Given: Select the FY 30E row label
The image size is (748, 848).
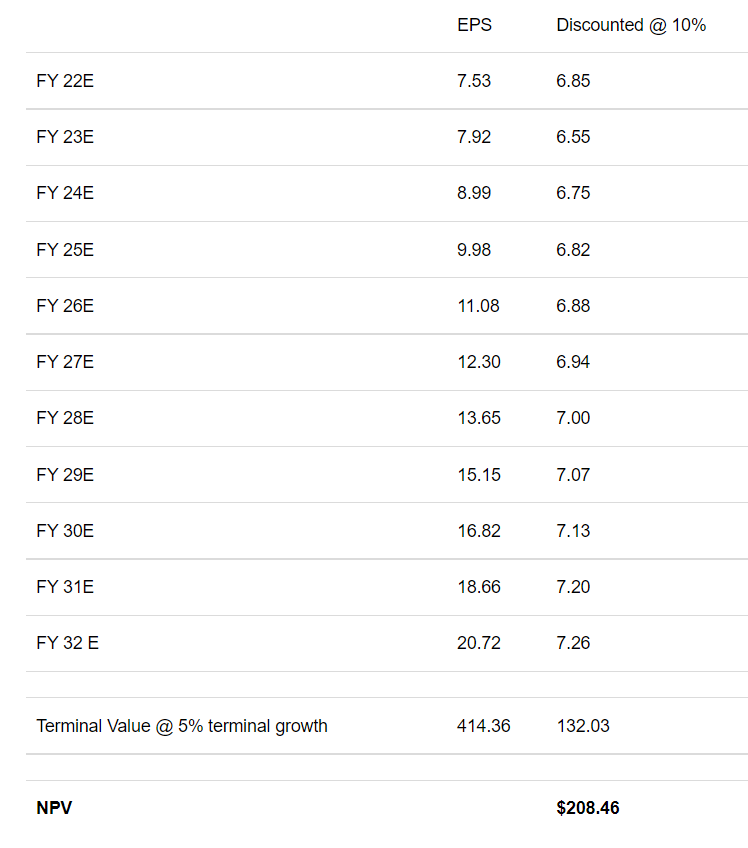Looking at the screenshot, I should click(65, 530).
